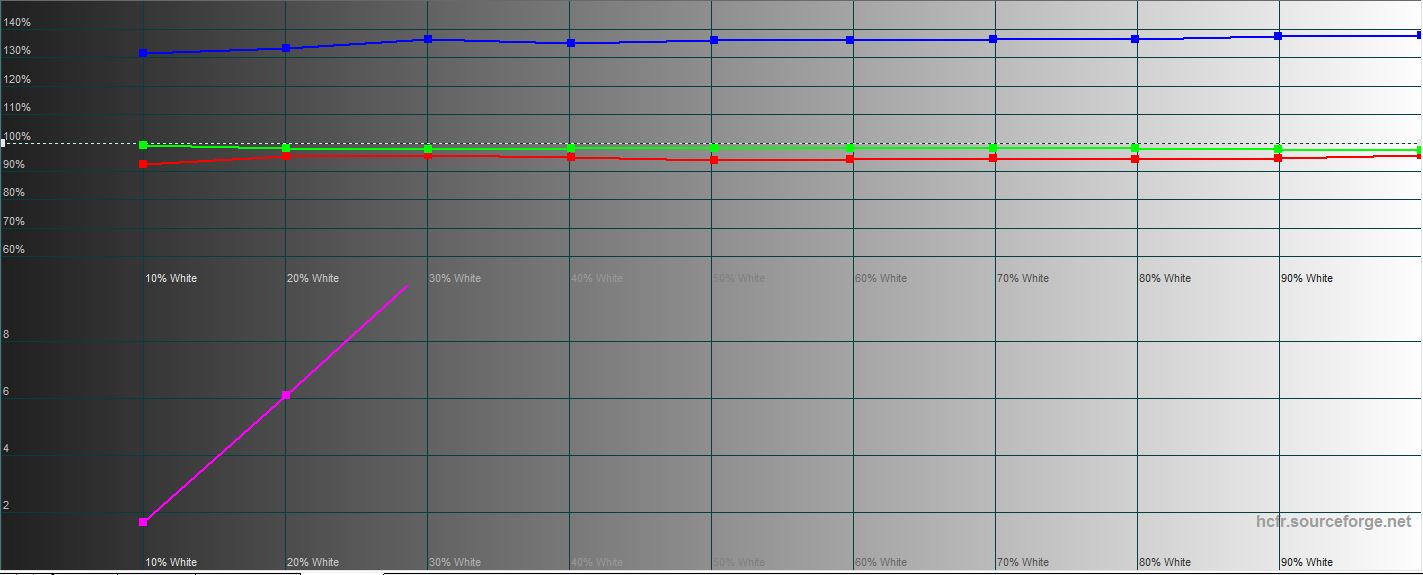Click the green marker at 80% White

[1135, 148]
